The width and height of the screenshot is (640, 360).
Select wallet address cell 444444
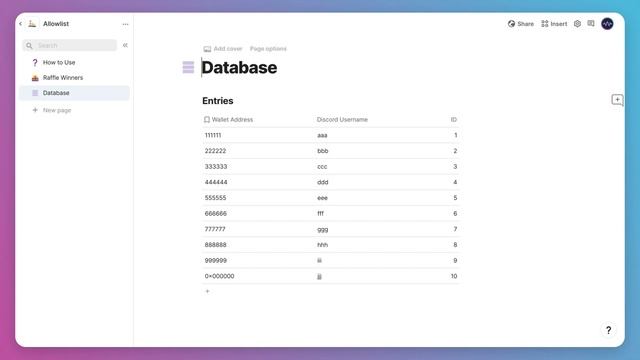click(x=216, y=182)
